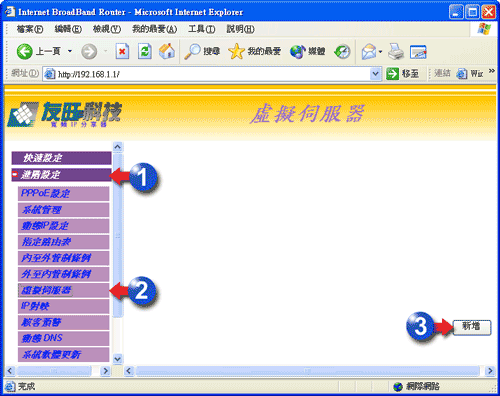The height and width of the screenshot is (396, 500).
Task: Click the URL address field
Action: point(213,74)
